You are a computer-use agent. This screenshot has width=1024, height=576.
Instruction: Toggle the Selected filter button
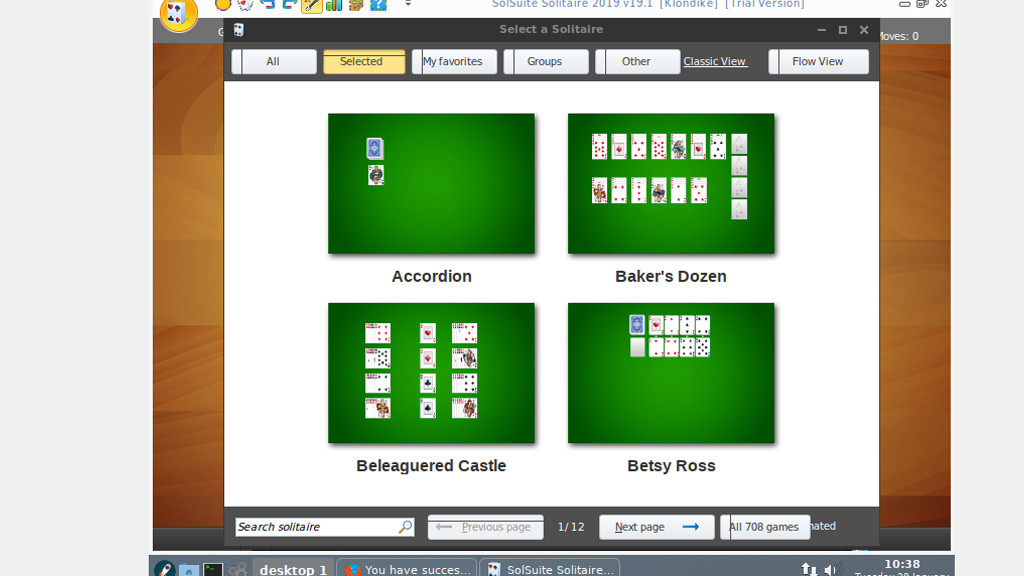[x=362, y=62]
